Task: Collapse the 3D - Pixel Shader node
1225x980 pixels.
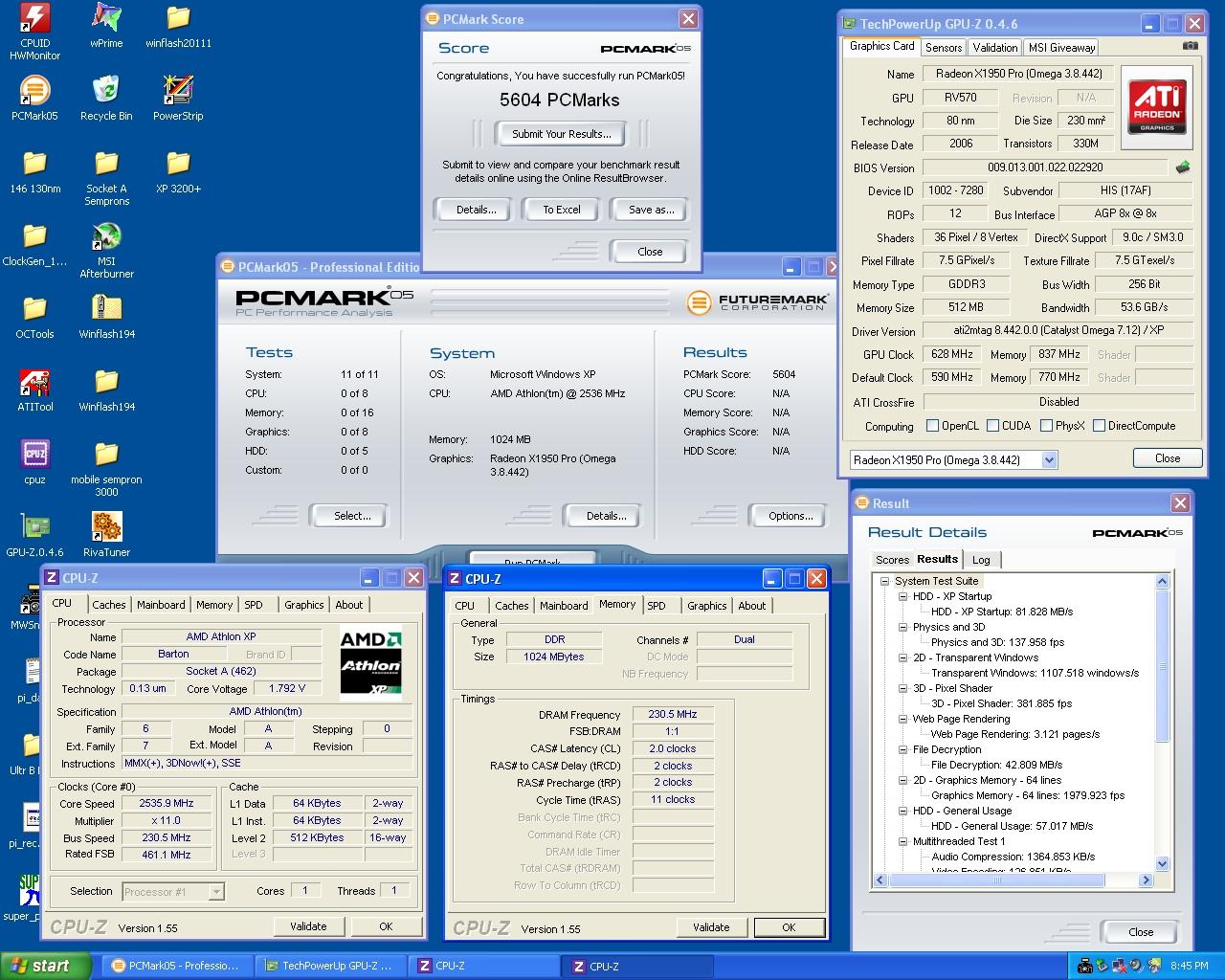Action: coord(902,688)
